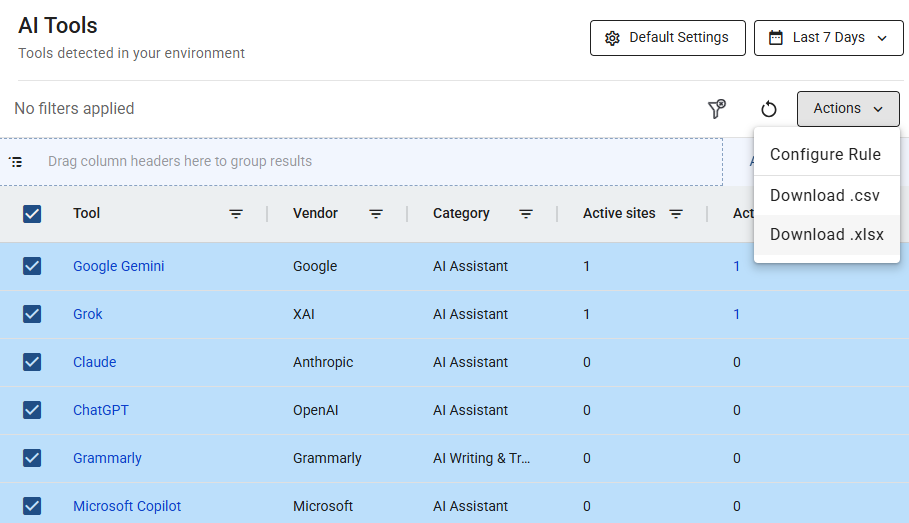This screenshot has height=523, width=909.
Task: Sort by the Vendor column header
Action: point(315,213)
